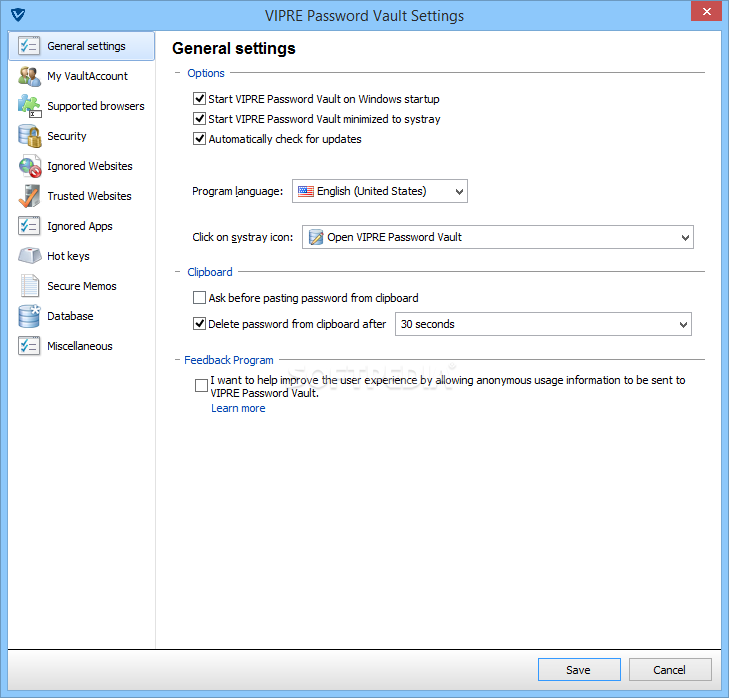Viewport: 729px width, 698px height.
Task: Click the Miscellaneous checklist icon
Action: (x=29, y=346)
